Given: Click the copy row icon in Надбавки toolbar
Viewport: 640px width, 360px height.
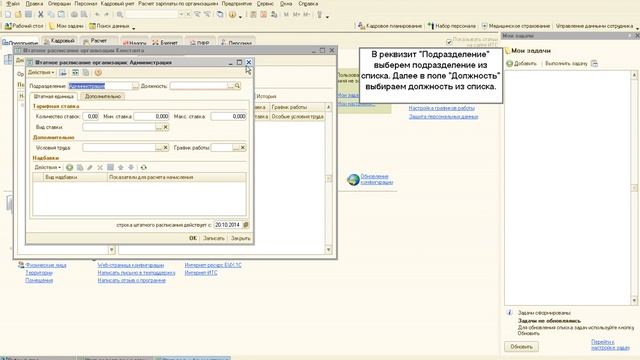Looking at the screenshot, I should tap(80, 167).
